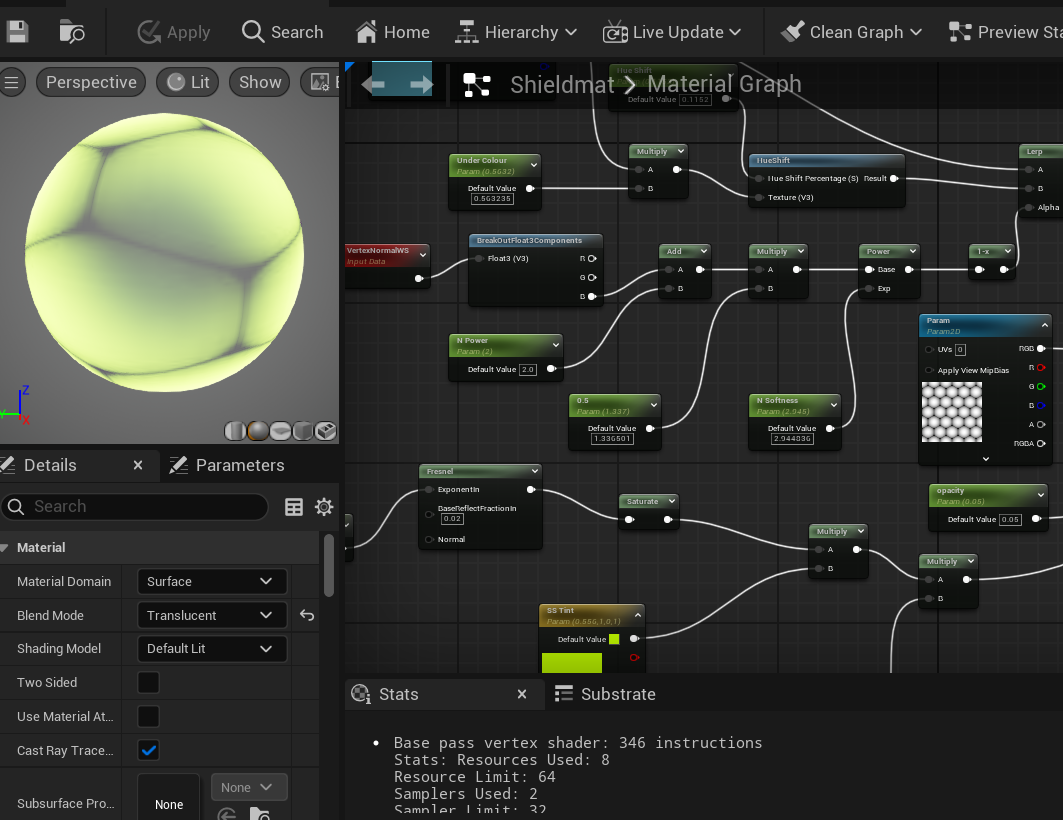This screenshot has width=1063, height=820.
Task: Switch to the Details tab
Action: coord(50,465)
